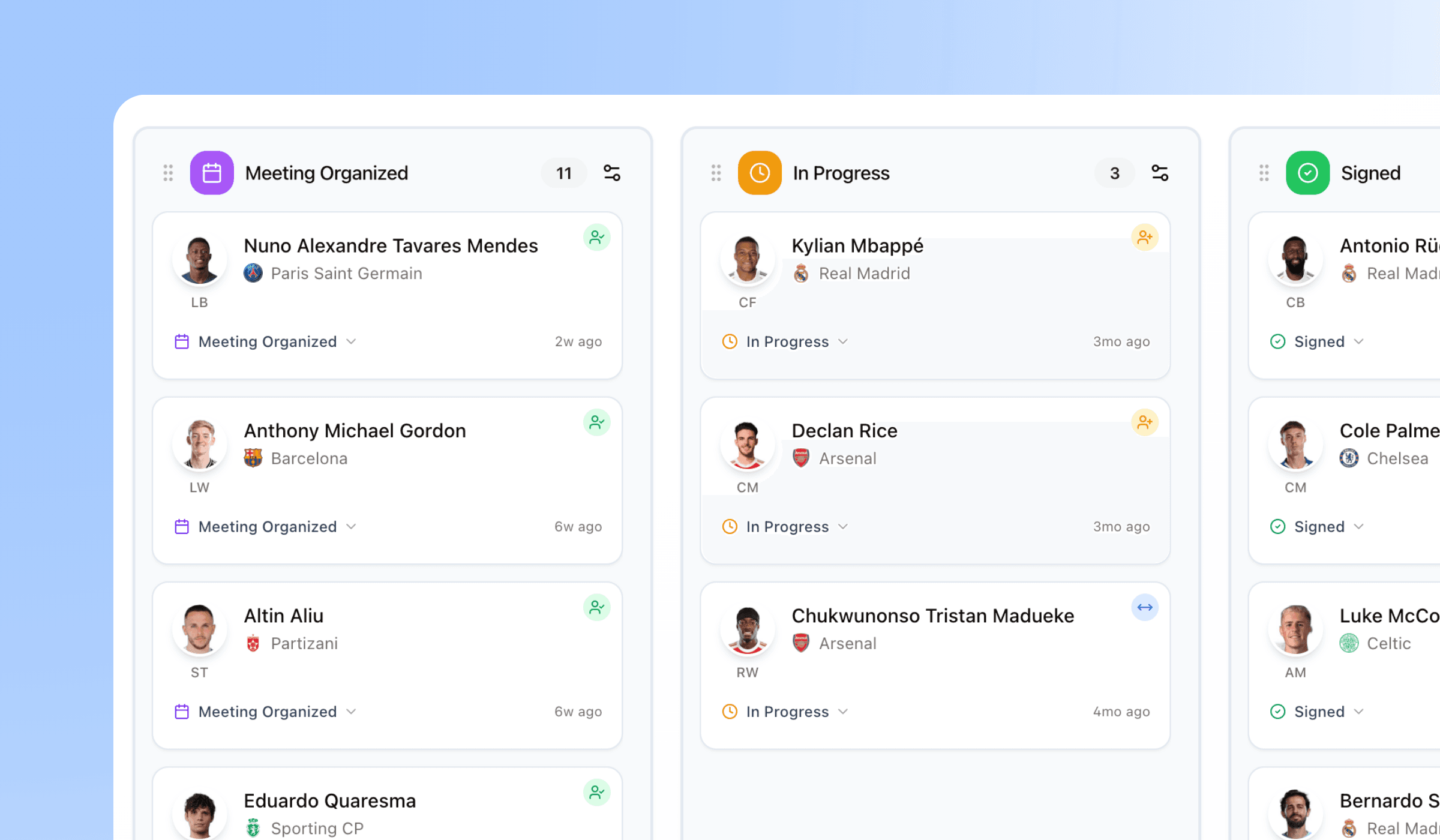Open filter settings for In Progress column
The image size is (1440, 840).
click(x=1160, y=173)
